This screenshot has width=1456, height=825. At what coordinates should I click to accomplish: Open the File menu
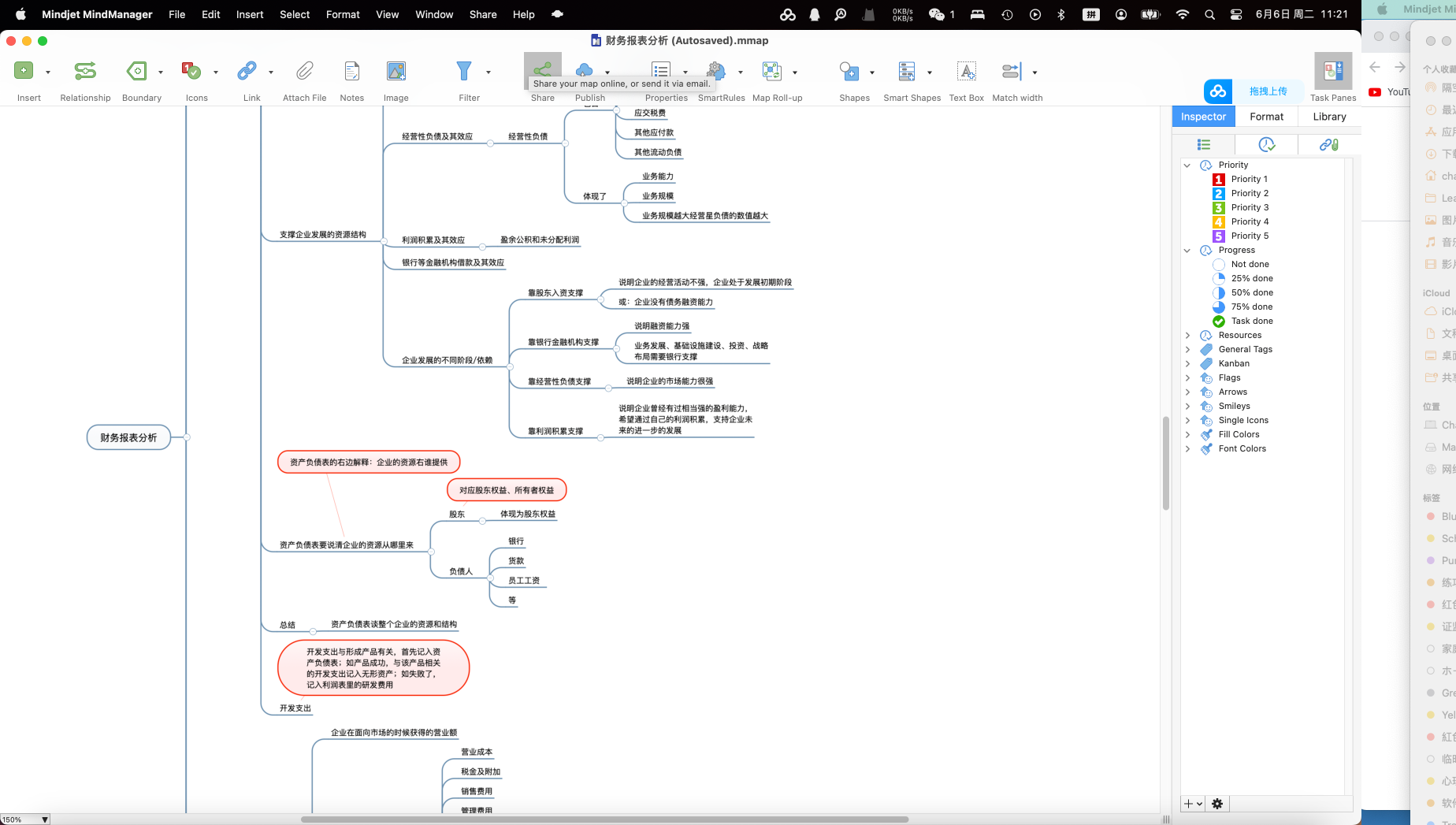177,14
